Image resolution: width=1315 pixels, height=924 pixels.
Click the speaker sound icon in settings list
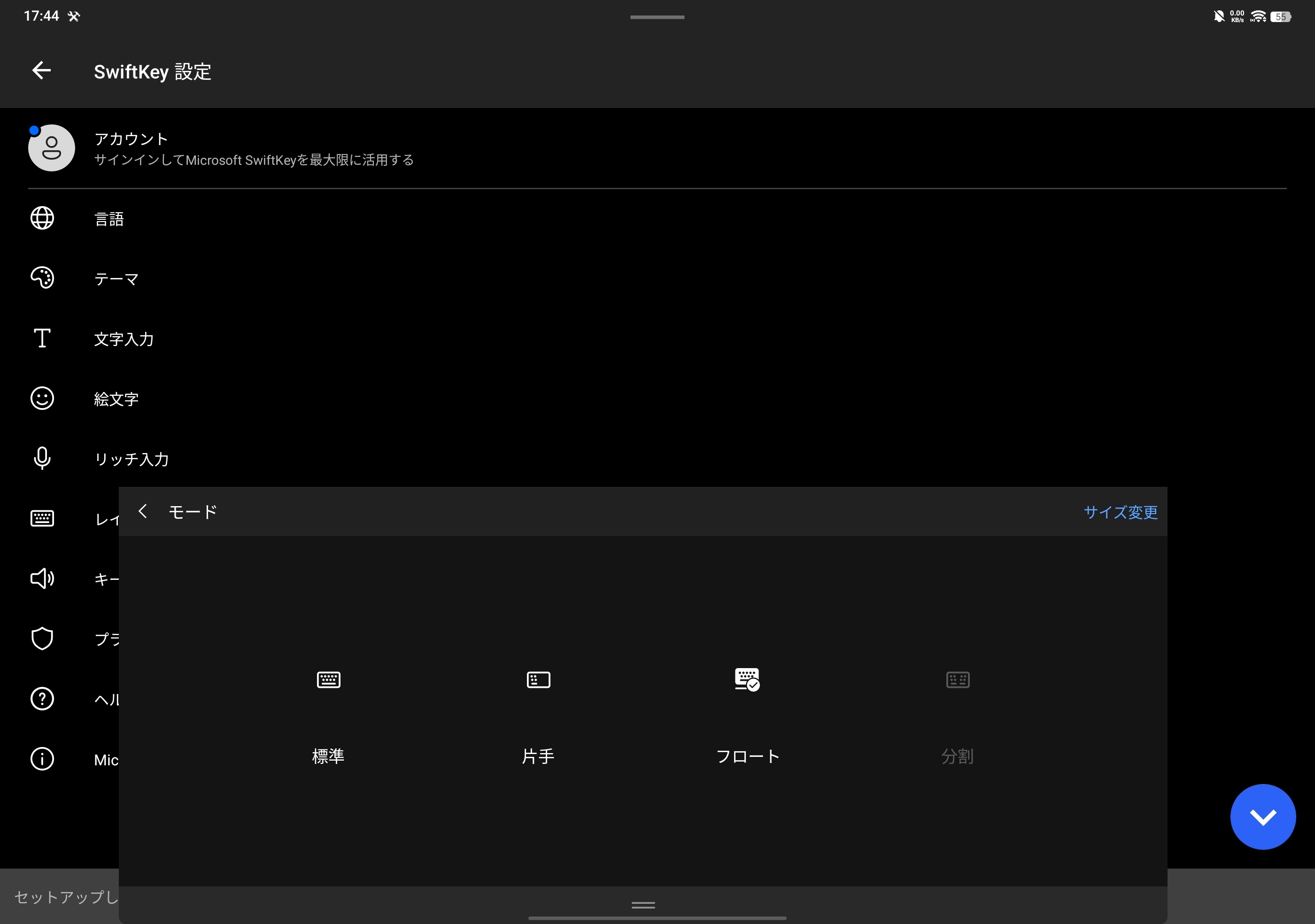tap(42, 579)
